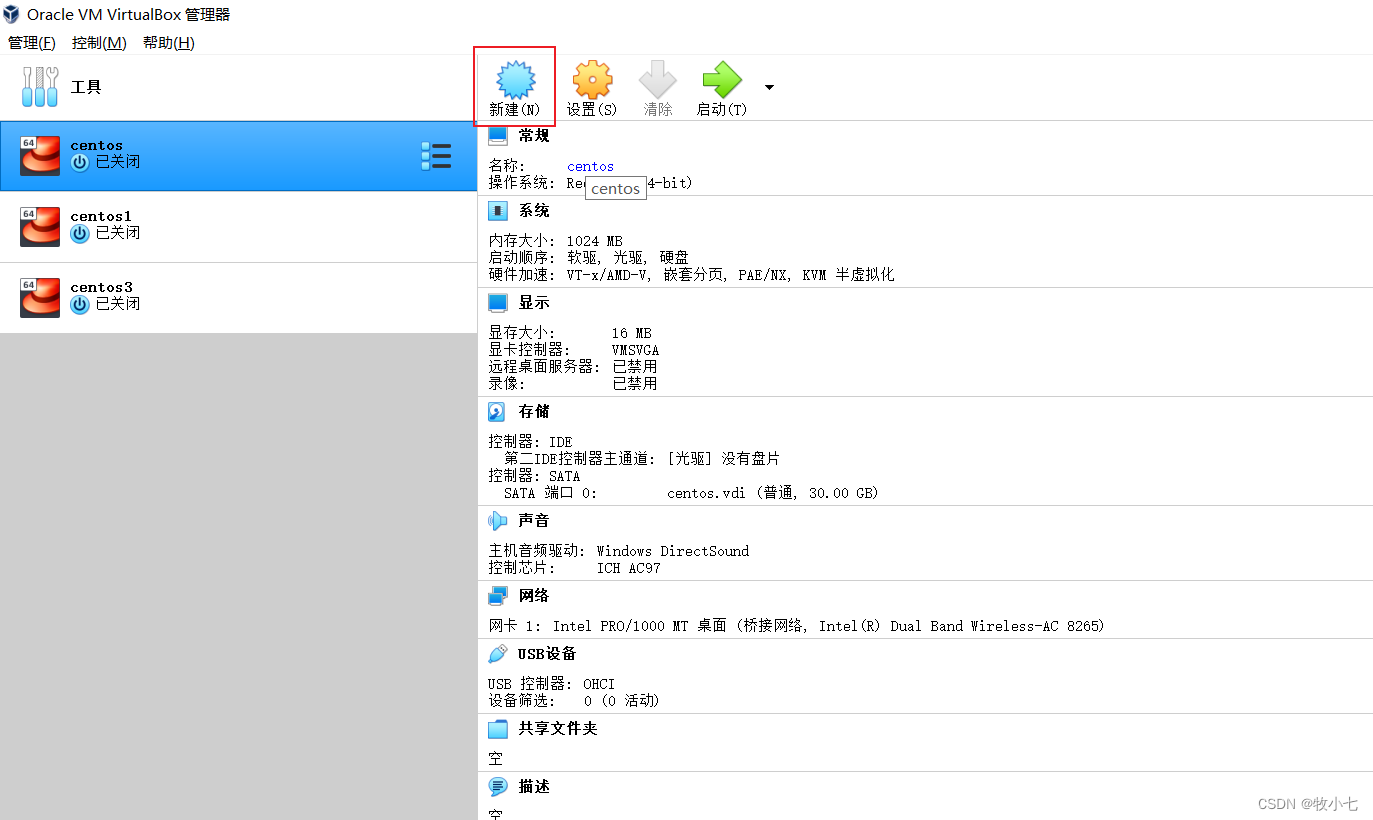Screen dimensions: 1373x820
Task: Click centos.vdi (普通, 30.00 GB) entry
Action: (x=772, y=493)
